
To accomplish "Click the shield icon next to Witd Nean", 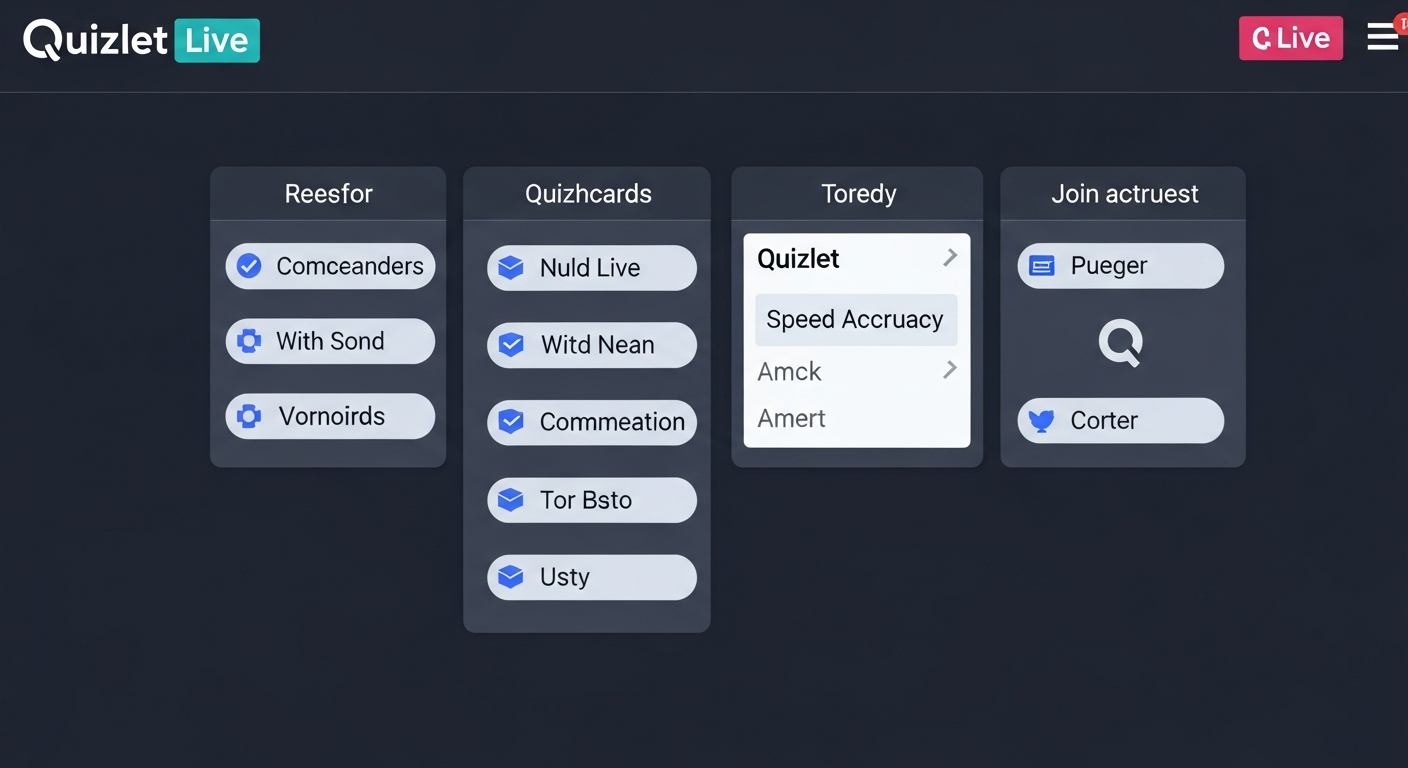I will (510, 344).
